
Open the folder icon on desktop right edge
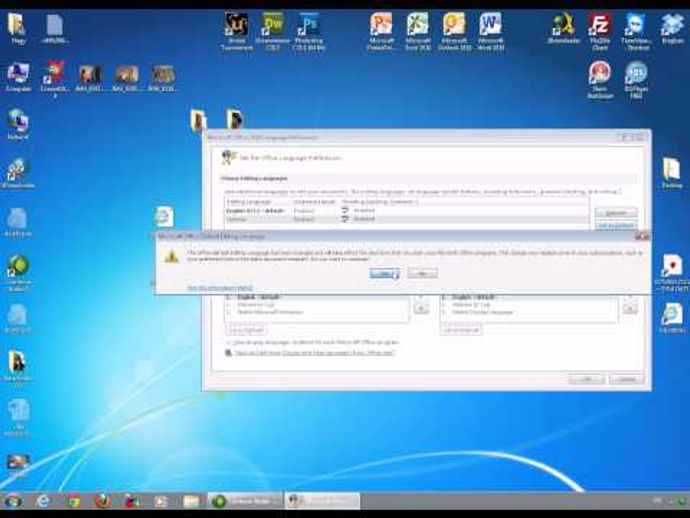point(672,173)
